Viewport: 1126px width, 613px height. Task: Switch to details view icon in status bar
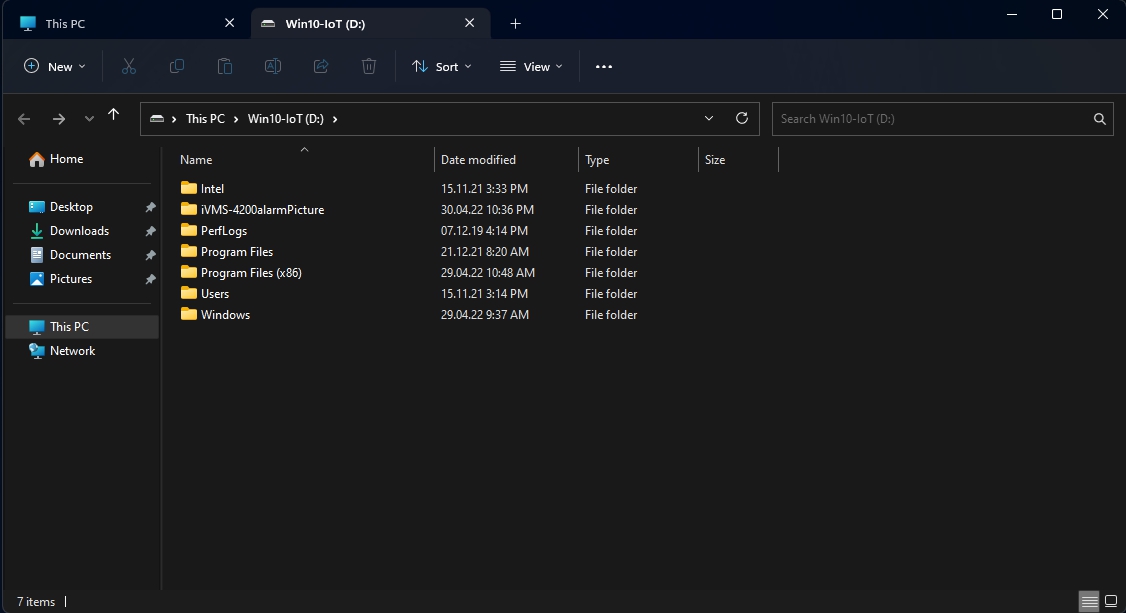(x=1089, y=601)
